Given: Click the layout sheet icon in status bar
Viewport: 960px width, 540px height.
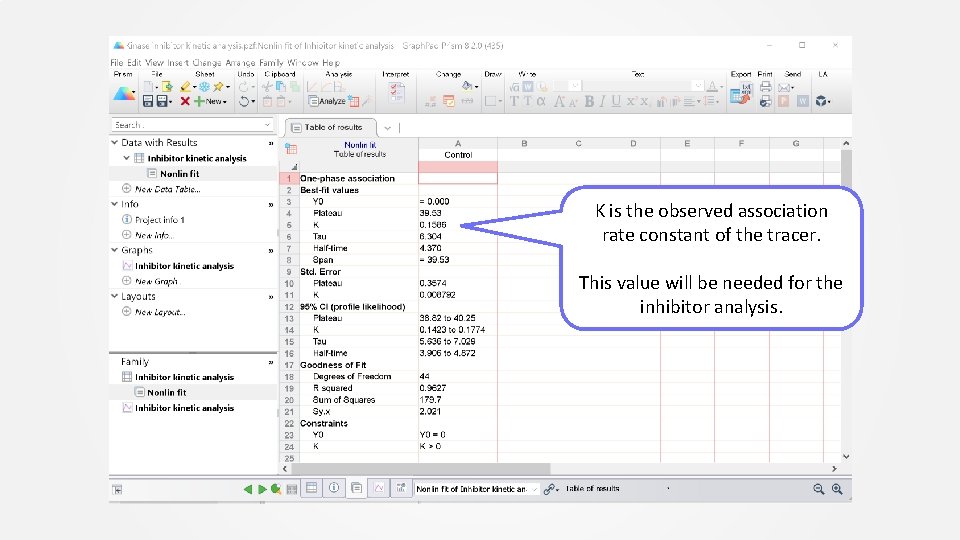Looking at the screenshot, I should coord(401,489).
